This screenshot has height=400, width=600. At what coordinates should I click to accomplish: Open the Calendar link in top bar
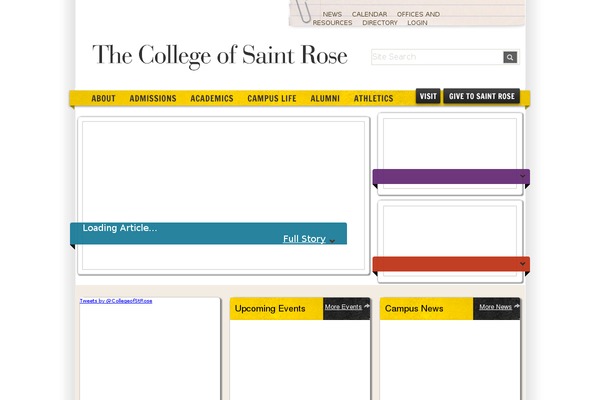tap(369, 14)
